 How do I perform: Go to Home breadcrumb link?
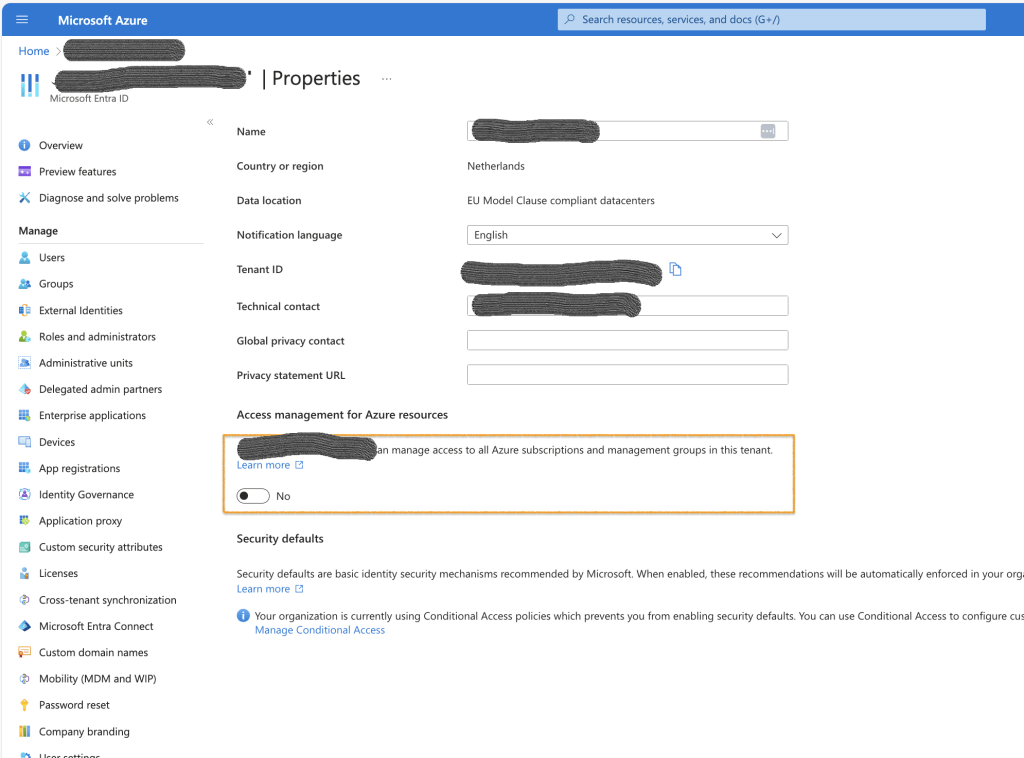(x=34, y=51)
